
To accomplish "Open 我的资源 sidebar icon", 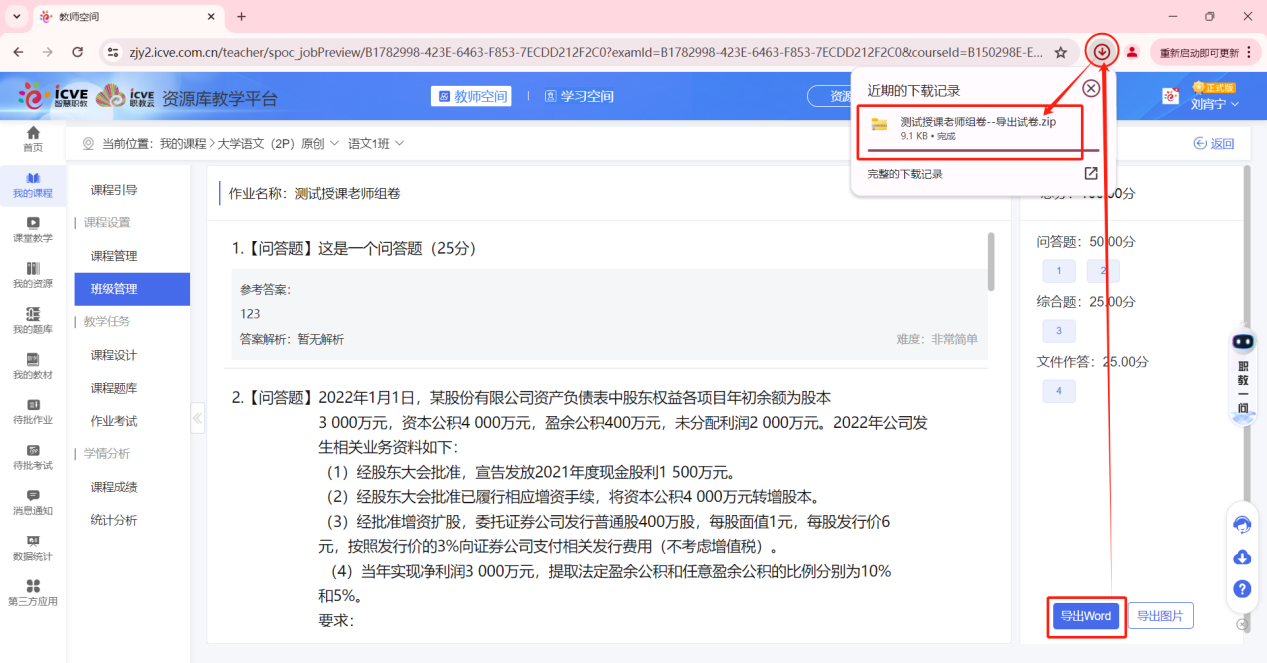I will point(33,275).
